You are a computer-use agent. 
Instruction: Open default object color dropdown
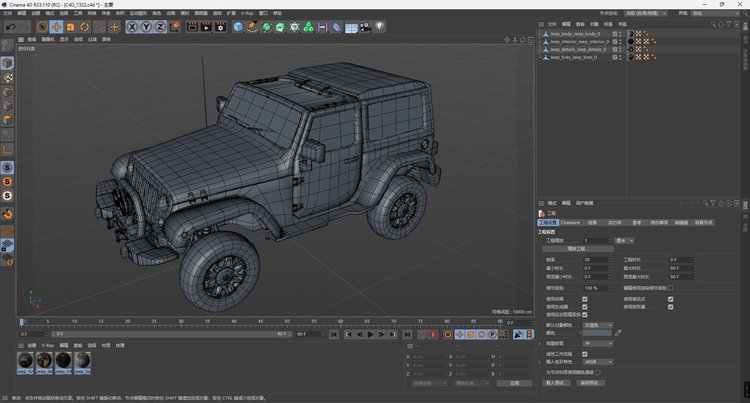coord(598,325)
